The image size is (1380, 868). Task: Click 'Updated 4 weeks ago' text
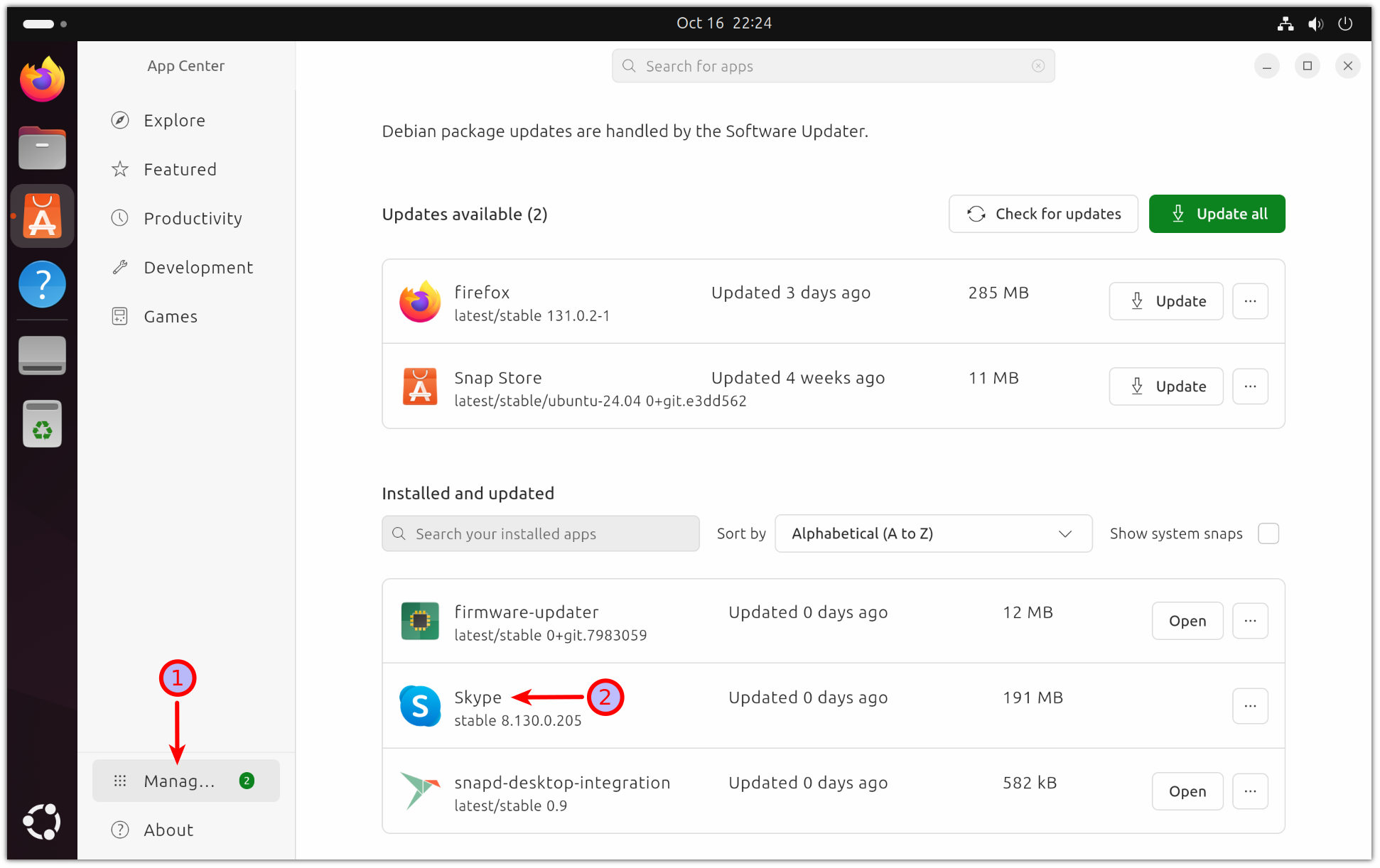798,378
